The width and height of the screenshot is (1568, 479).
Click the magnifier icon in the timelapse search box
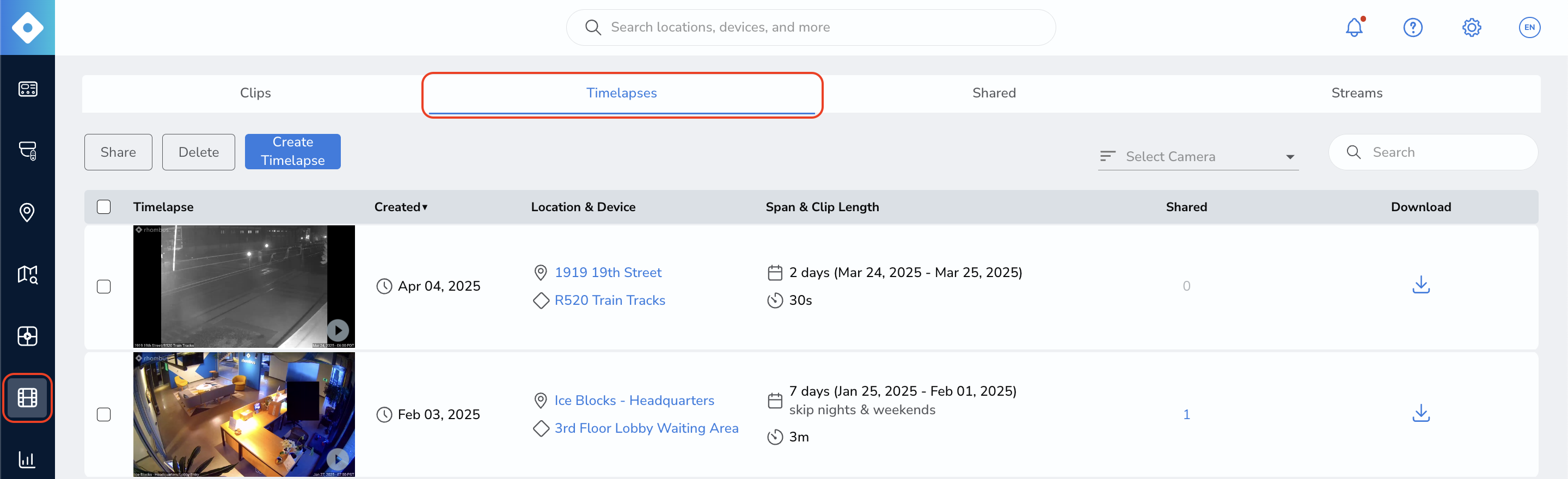(1353, 152)
